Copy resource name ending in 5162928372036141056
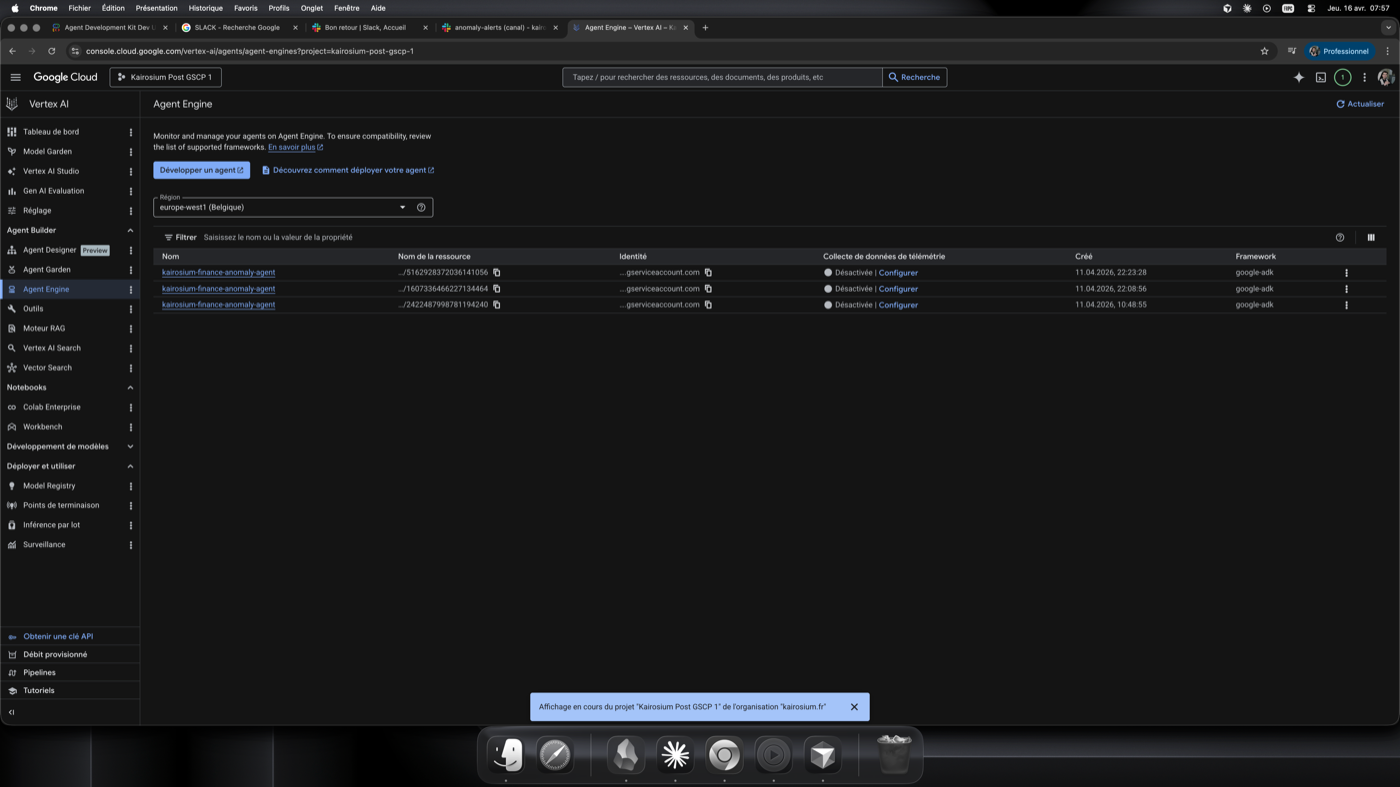Screen dimensions: 1400x787 496,272
